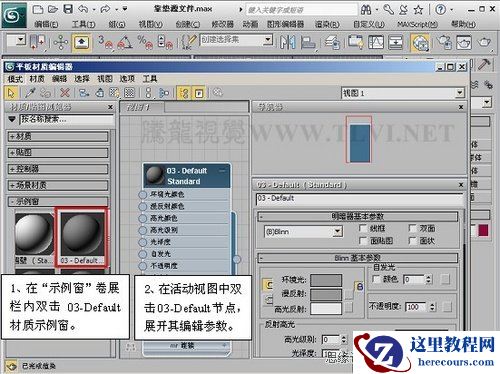
Task: Pick material from object with eyedropper
Action: tap(30, 93)
